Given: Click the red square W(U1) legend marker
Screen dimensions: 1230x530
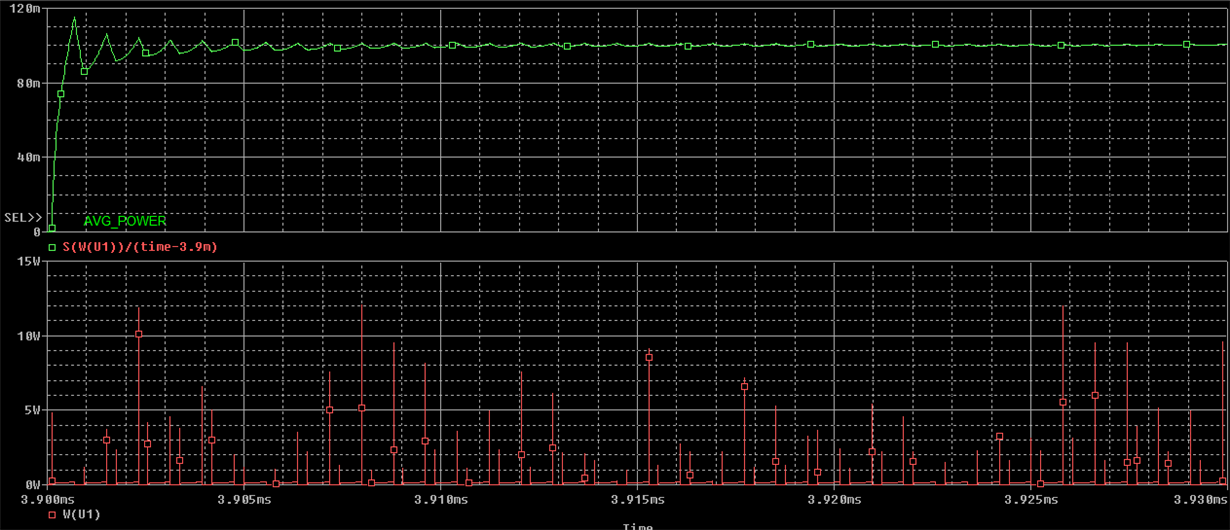Looking at the screenshot, I should click(52, 514).
